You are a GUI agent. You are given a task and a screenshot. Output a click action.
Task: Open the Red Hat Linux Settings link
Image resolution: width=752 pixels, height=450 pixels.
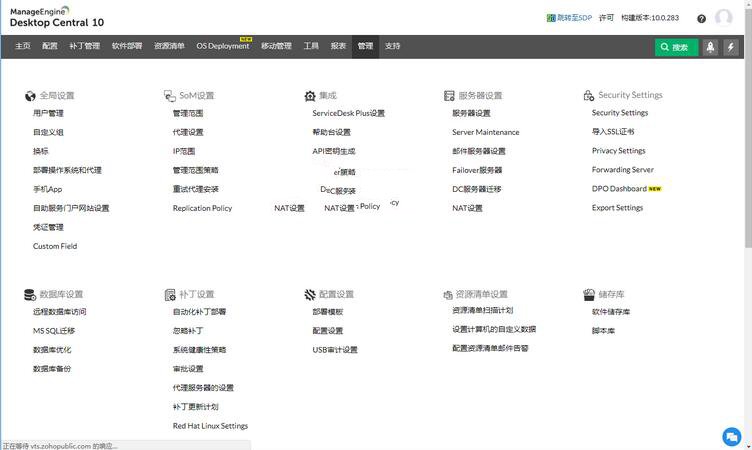[x=211, y=426]
